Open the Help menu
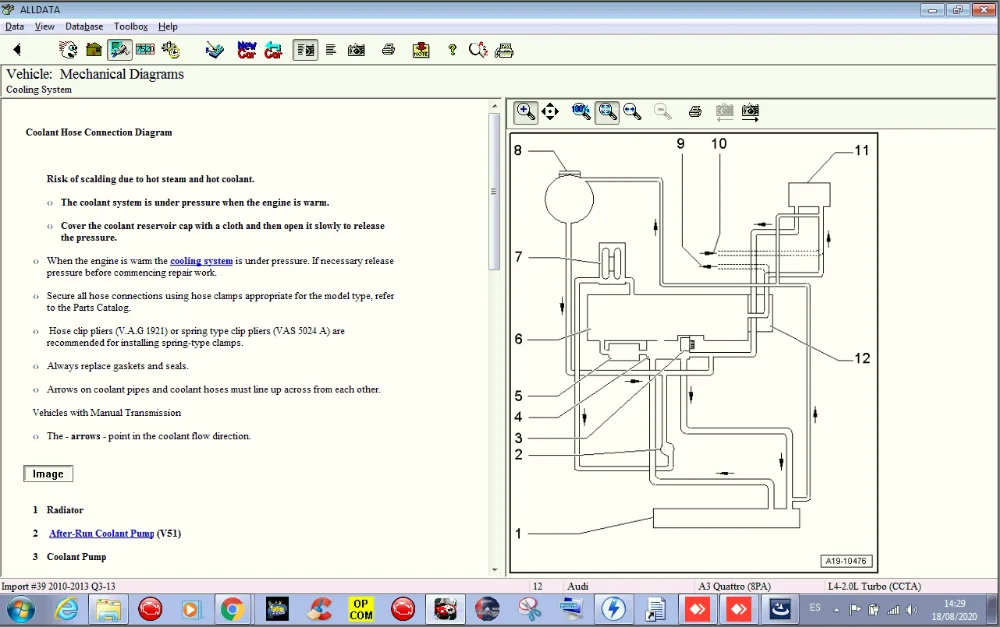The width and height of the screenshot is (1000, 627). click(168, 26)
